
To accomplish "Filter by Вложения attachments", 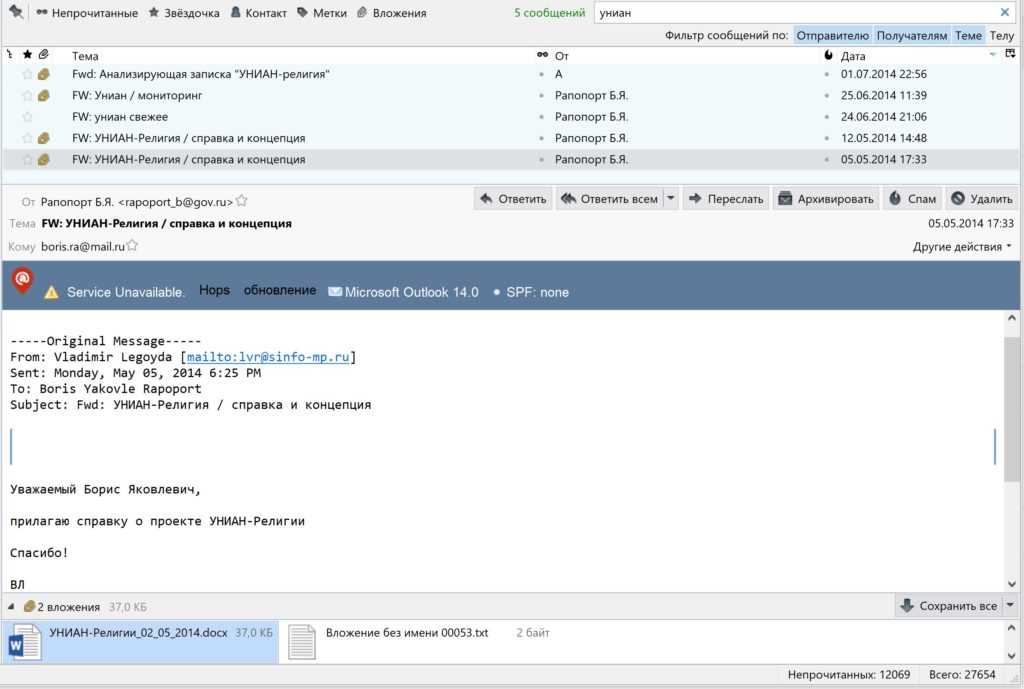I will pos(392,13).
